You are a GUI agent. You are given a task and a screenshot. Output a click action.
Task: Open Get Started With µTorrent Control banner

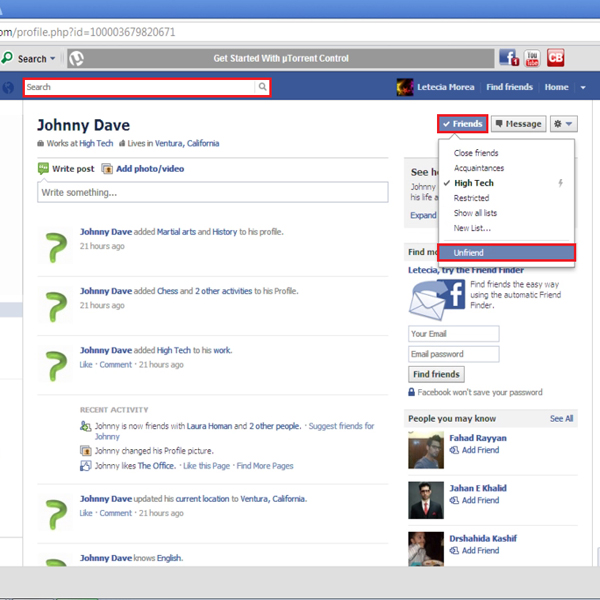(280, 59)
